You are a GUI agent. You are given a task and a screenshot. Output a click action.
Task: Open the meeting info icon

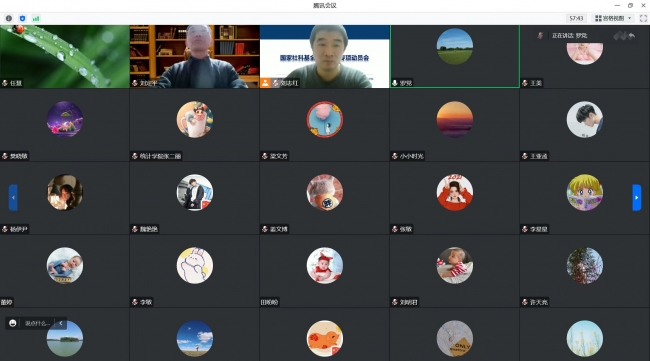9,18
